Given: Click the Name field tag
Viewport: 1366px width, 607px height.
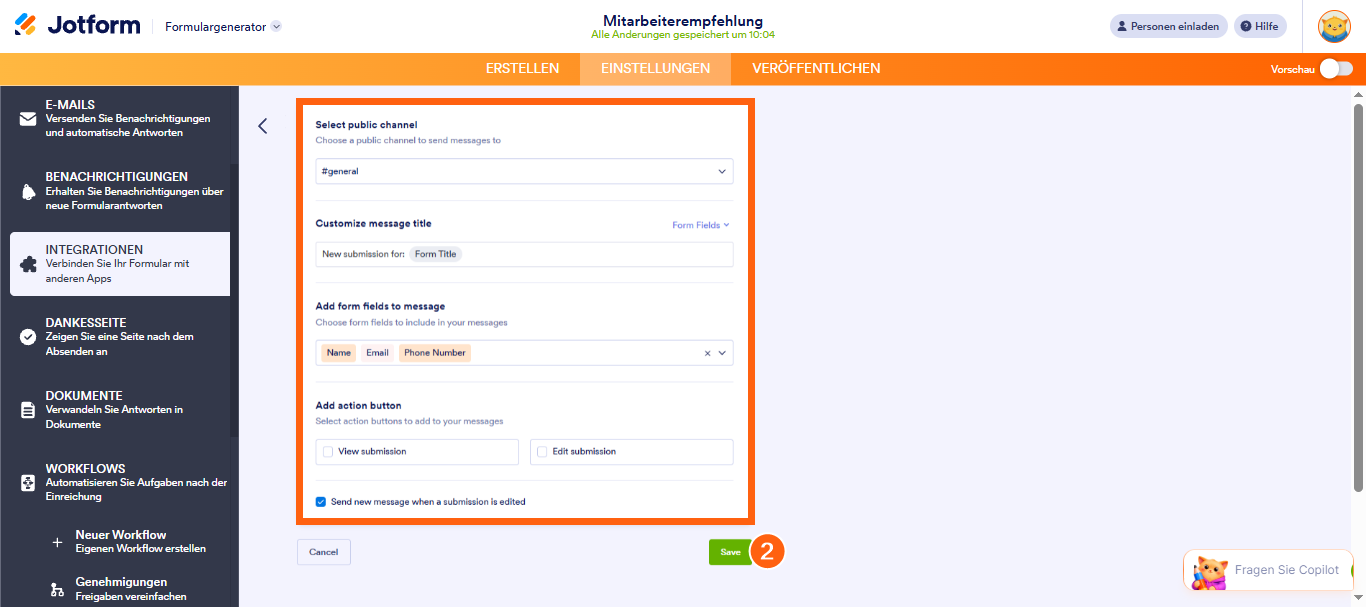Looking at the screenshot, I should (339, 353).
